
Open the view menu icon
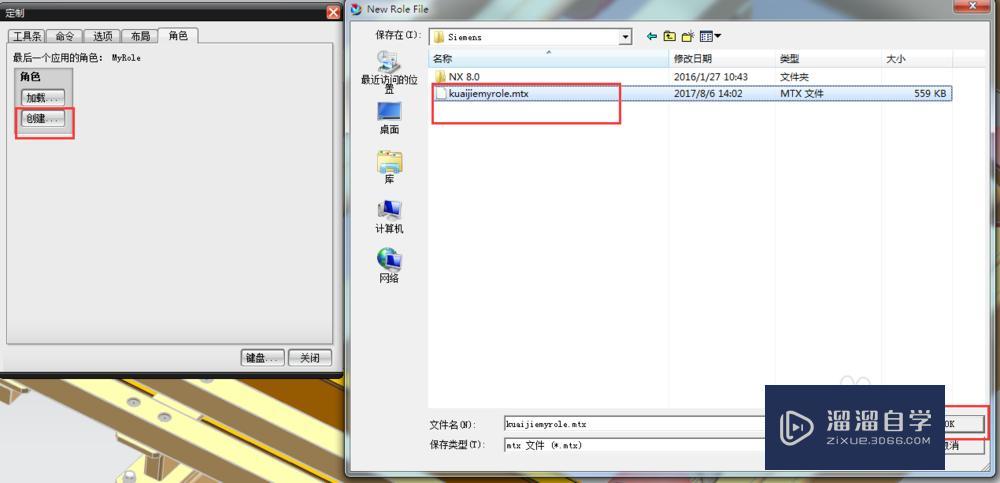click(x=710, y=36)
